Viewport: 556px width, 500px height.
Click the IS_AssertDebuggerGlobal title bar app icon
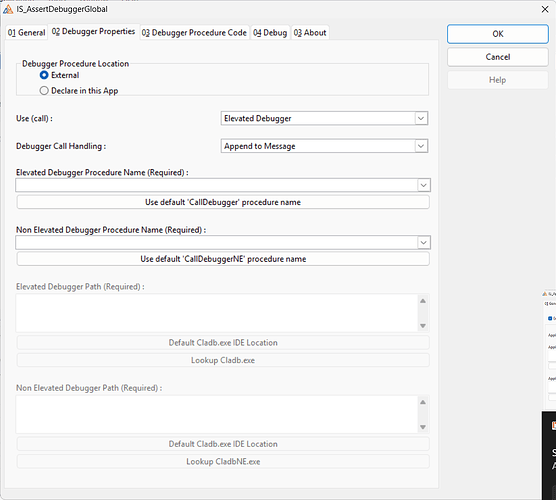tap(8, 9)
